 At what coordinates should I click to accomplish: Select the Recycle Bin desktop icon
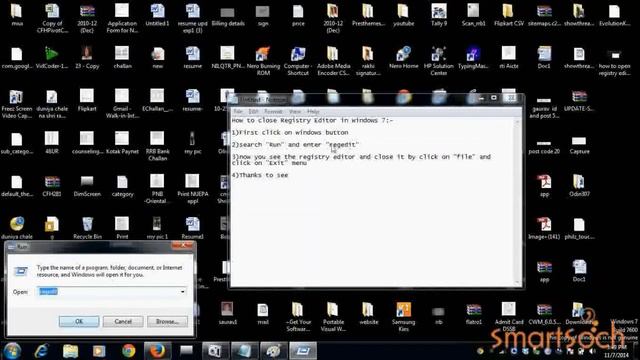[x=87, y=228]
